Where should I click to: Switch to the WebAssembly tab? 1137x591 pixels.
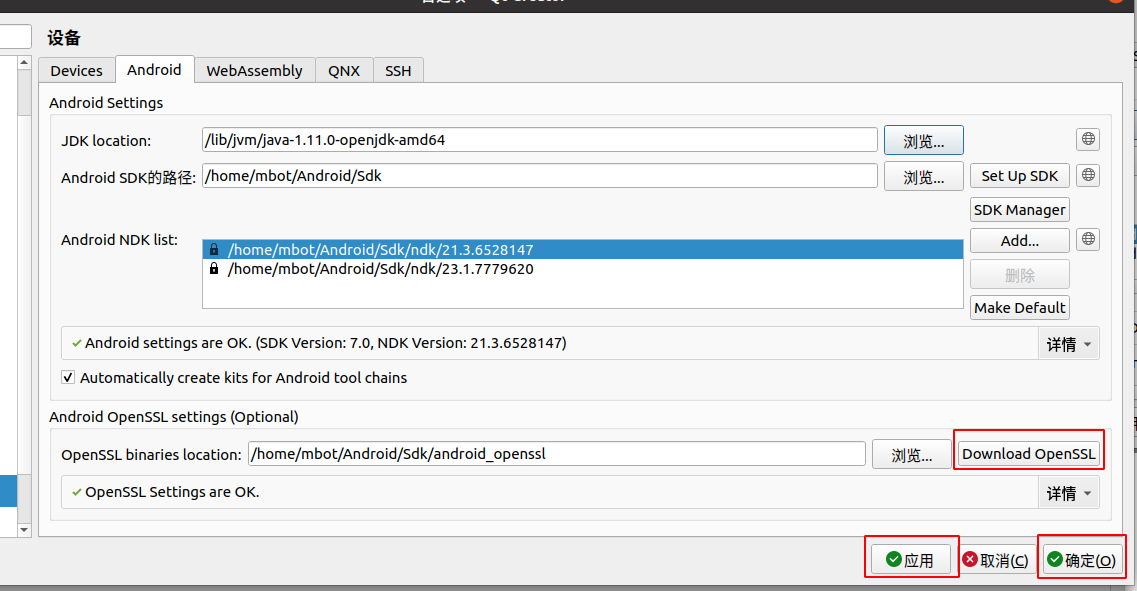click(253, 70)
